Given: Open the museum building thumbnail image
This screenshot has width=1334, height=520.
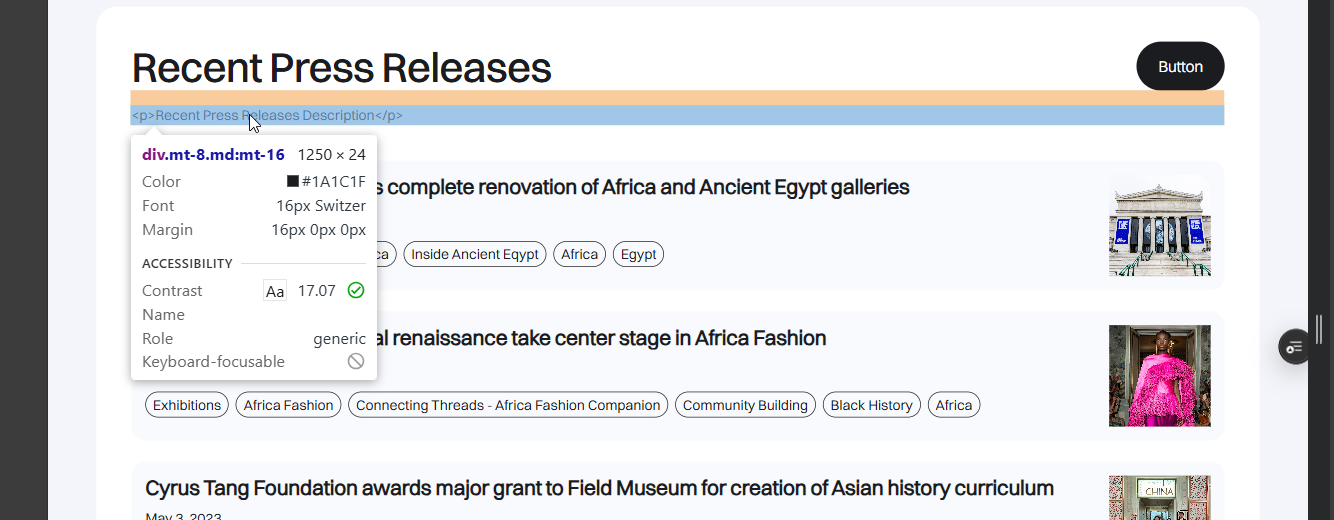Looking at the screenshot, I should tap(1159, 226).
